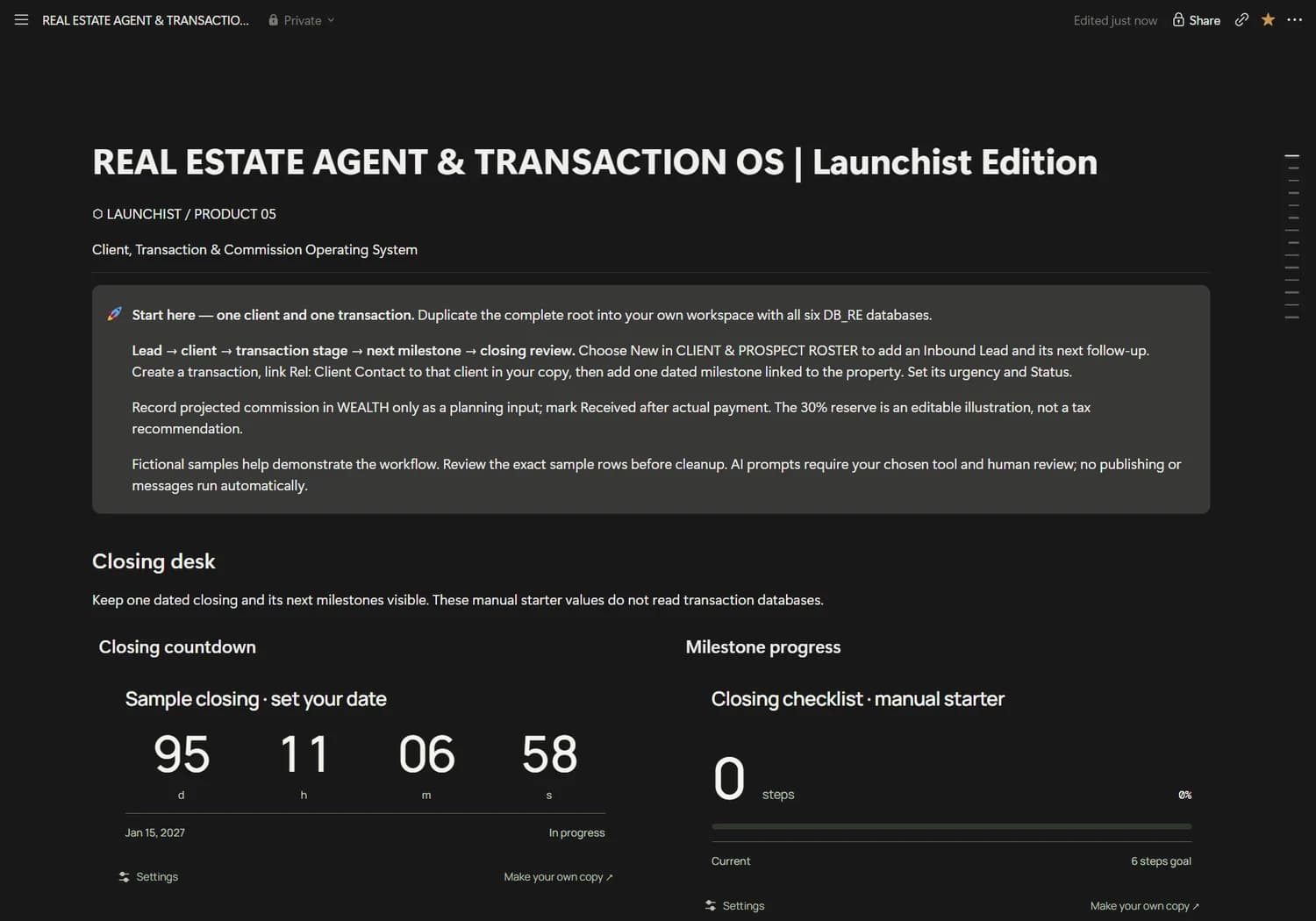This screenshot has width=1316, height=921.
Task: Toggle the favorite star icon
Action: click(1268, 19)
